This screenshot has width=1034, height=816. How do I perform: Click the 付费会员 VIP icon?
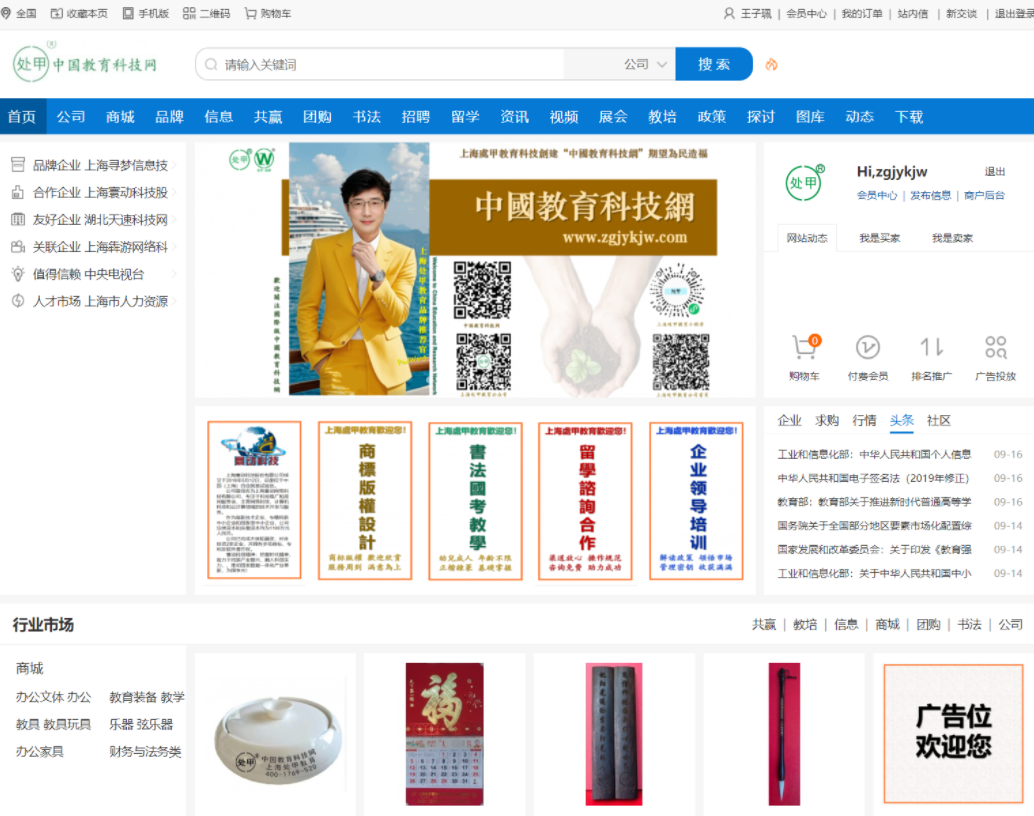tap(868, 347)
